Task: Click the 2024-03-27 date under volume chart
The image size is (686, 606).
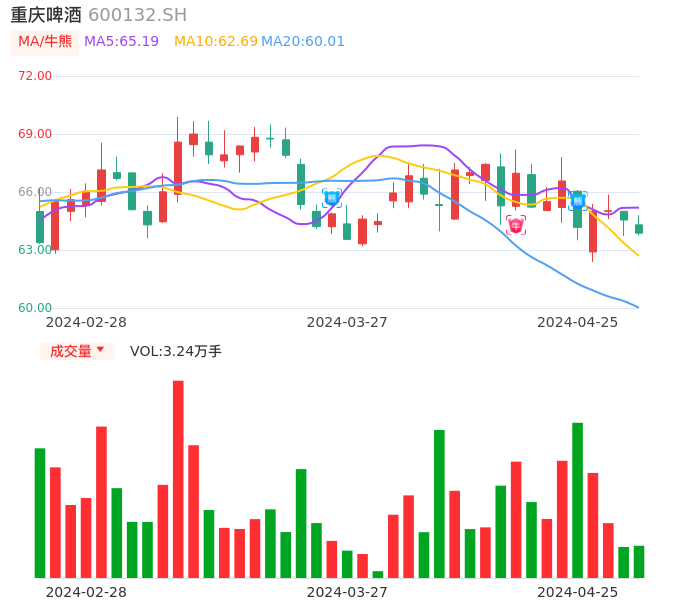Action: pos(347,592)
